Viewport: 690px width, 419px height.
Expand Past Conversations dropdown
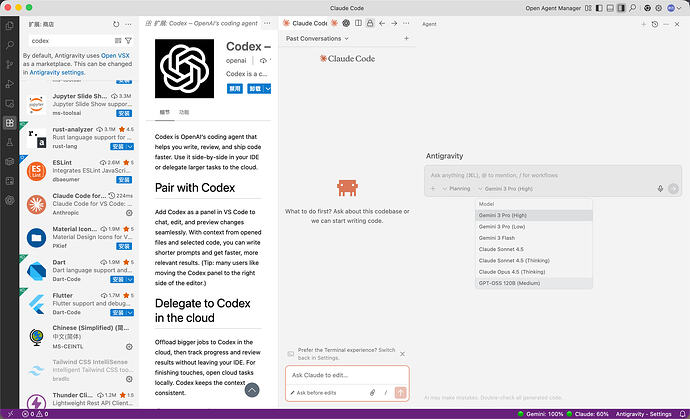(x=317, y=39)
